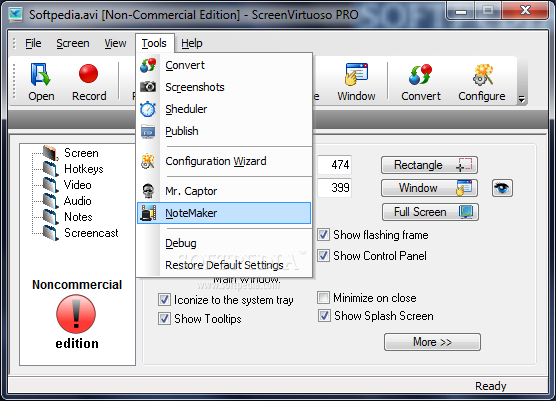556x401 pixels.
Task: Open the Screen menu
Action: point(73,43)
